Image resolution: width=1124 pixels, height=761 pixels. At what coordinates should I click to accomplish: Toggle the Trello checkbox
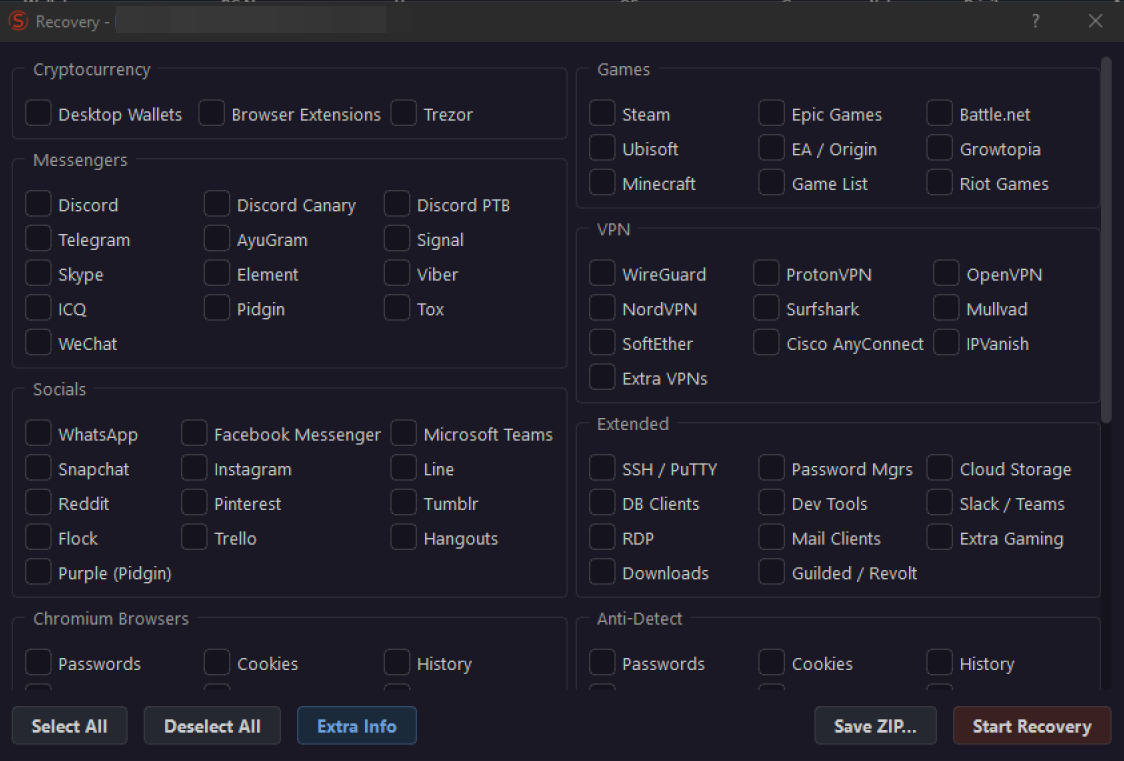pos(194,537)
